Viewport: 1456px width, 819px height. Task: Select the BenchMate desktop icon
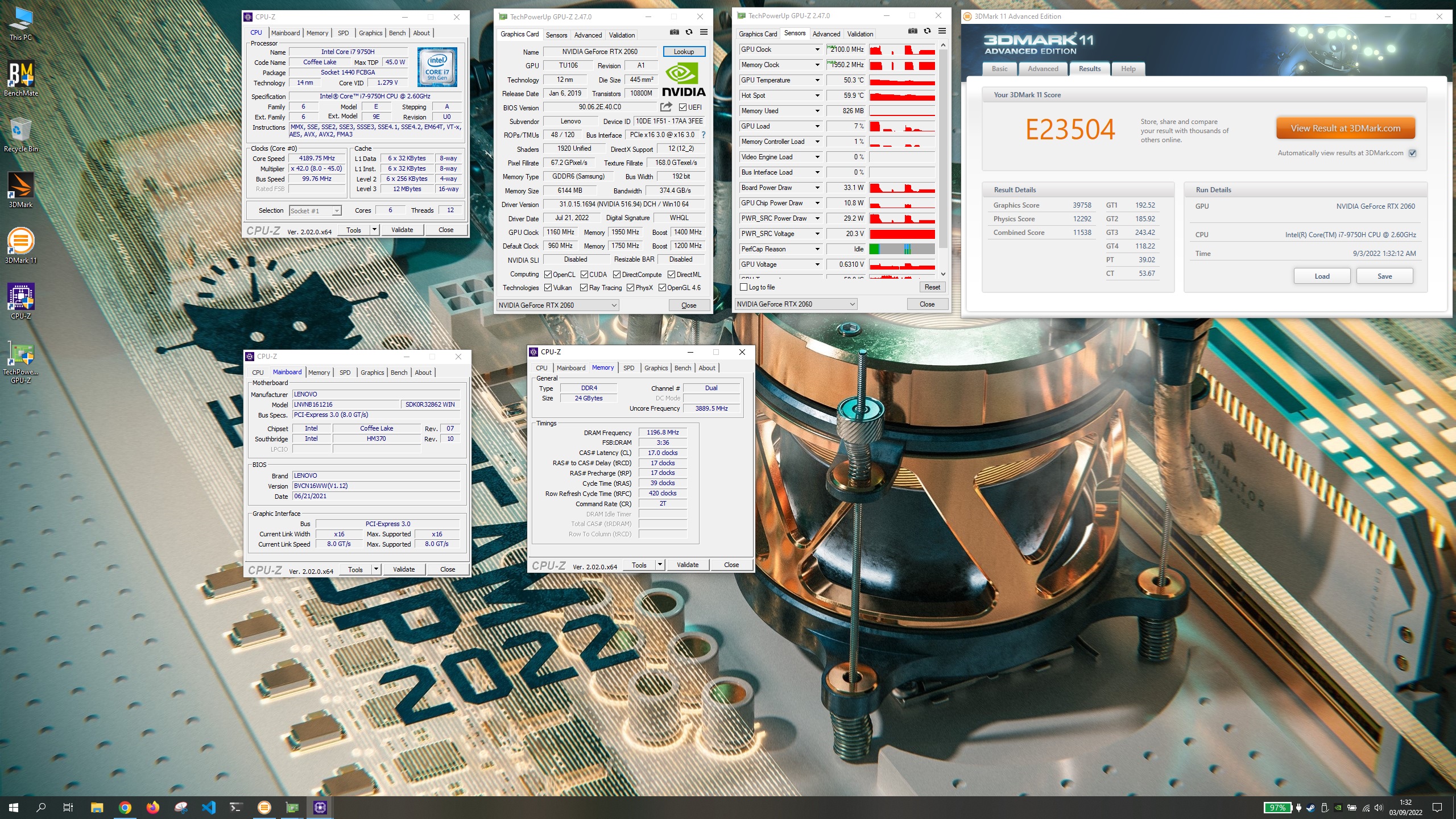[x=21, y=80]
